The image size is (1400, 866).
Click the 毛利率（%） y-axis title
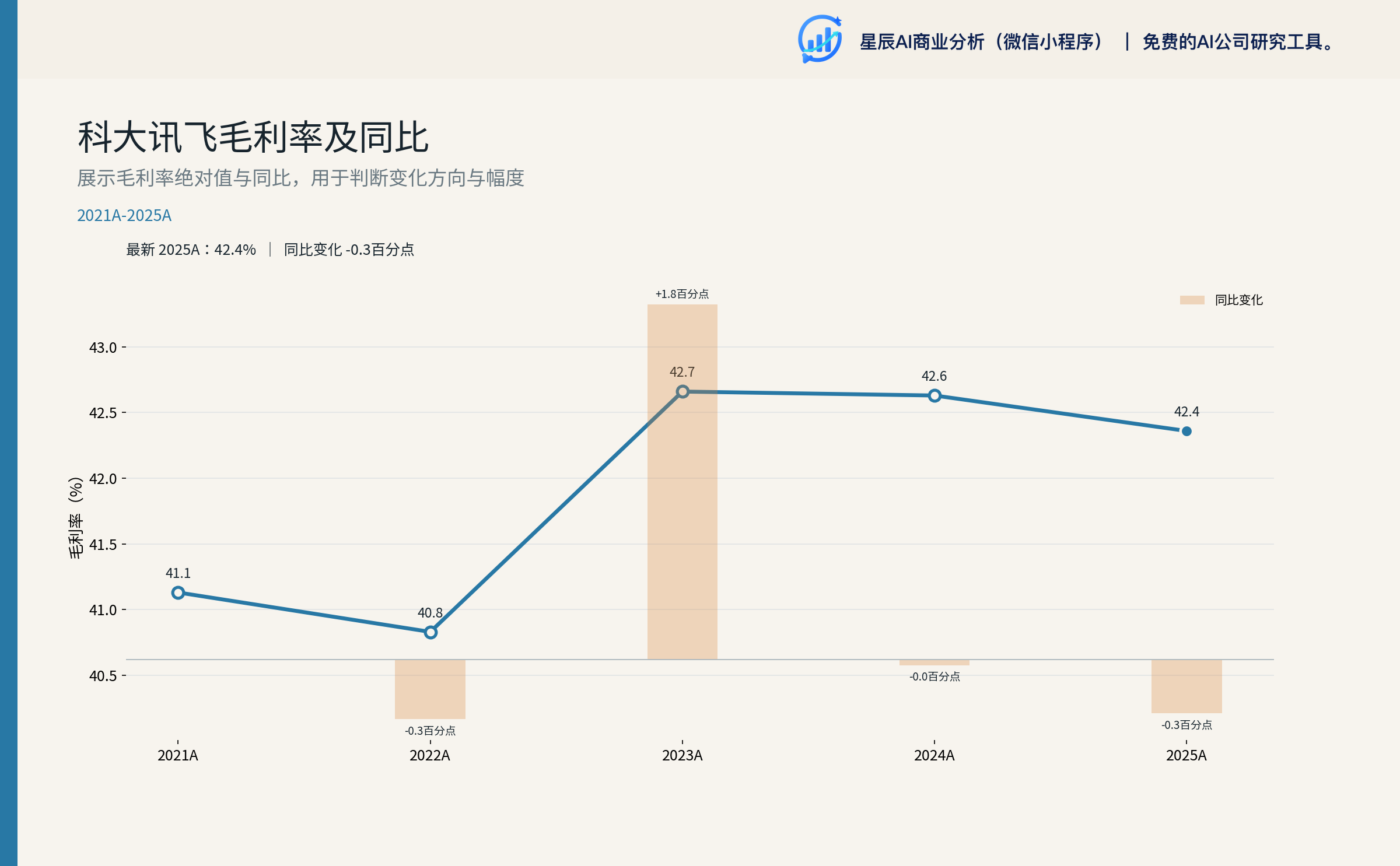point(76,518)
